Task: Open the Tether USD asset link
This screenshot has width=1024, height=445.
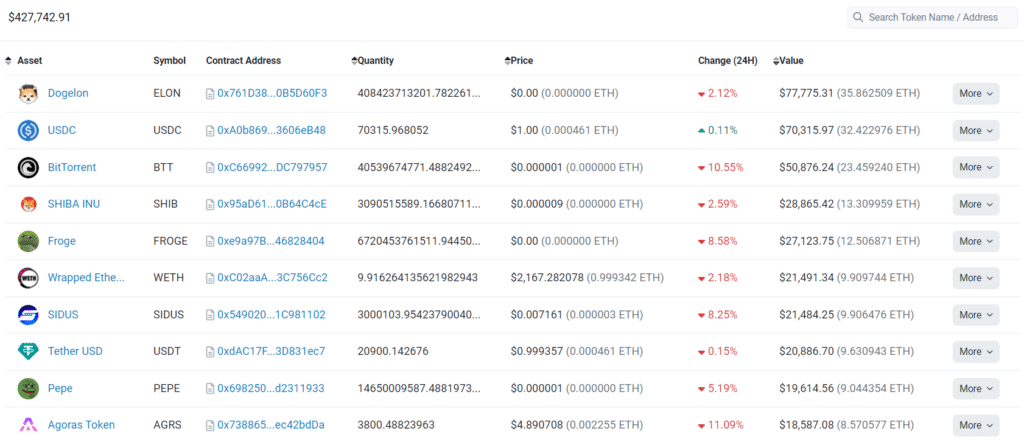Action: click(x=75, y=352)
